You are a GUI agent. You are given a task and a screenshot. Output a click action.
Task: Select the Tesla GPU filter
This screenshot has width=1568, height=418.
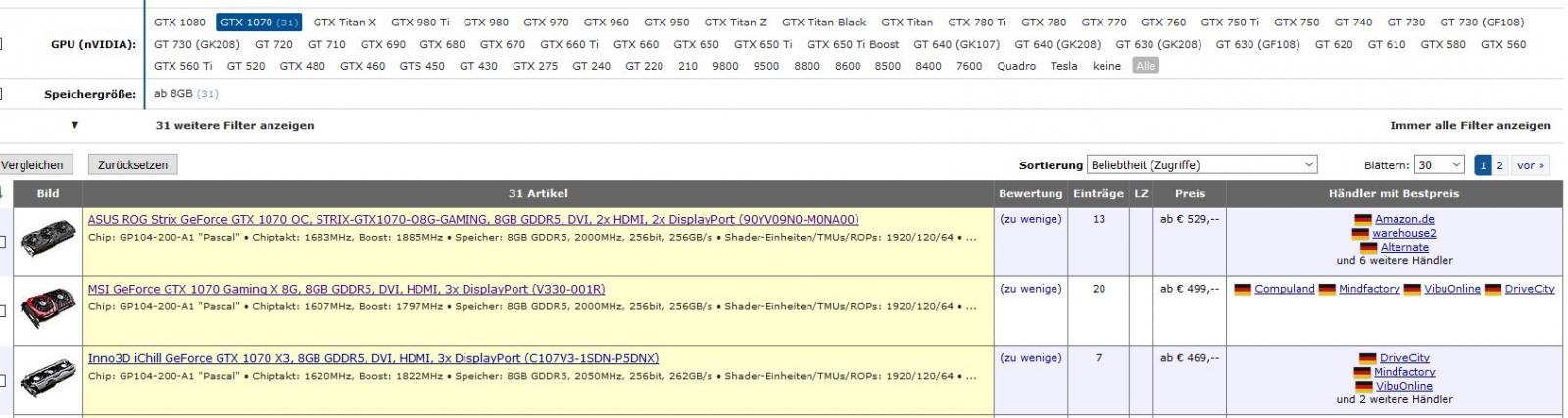pos(1064,66)
